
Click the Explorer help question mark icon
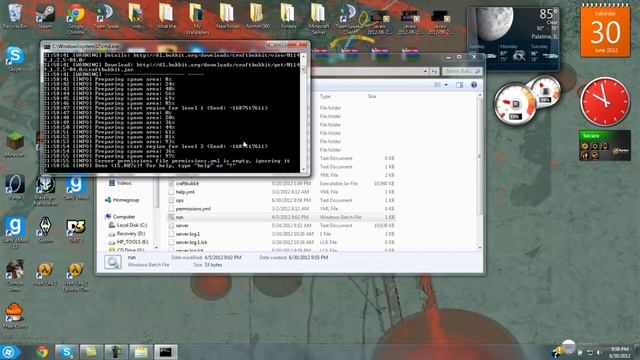[x=474, y=85]
